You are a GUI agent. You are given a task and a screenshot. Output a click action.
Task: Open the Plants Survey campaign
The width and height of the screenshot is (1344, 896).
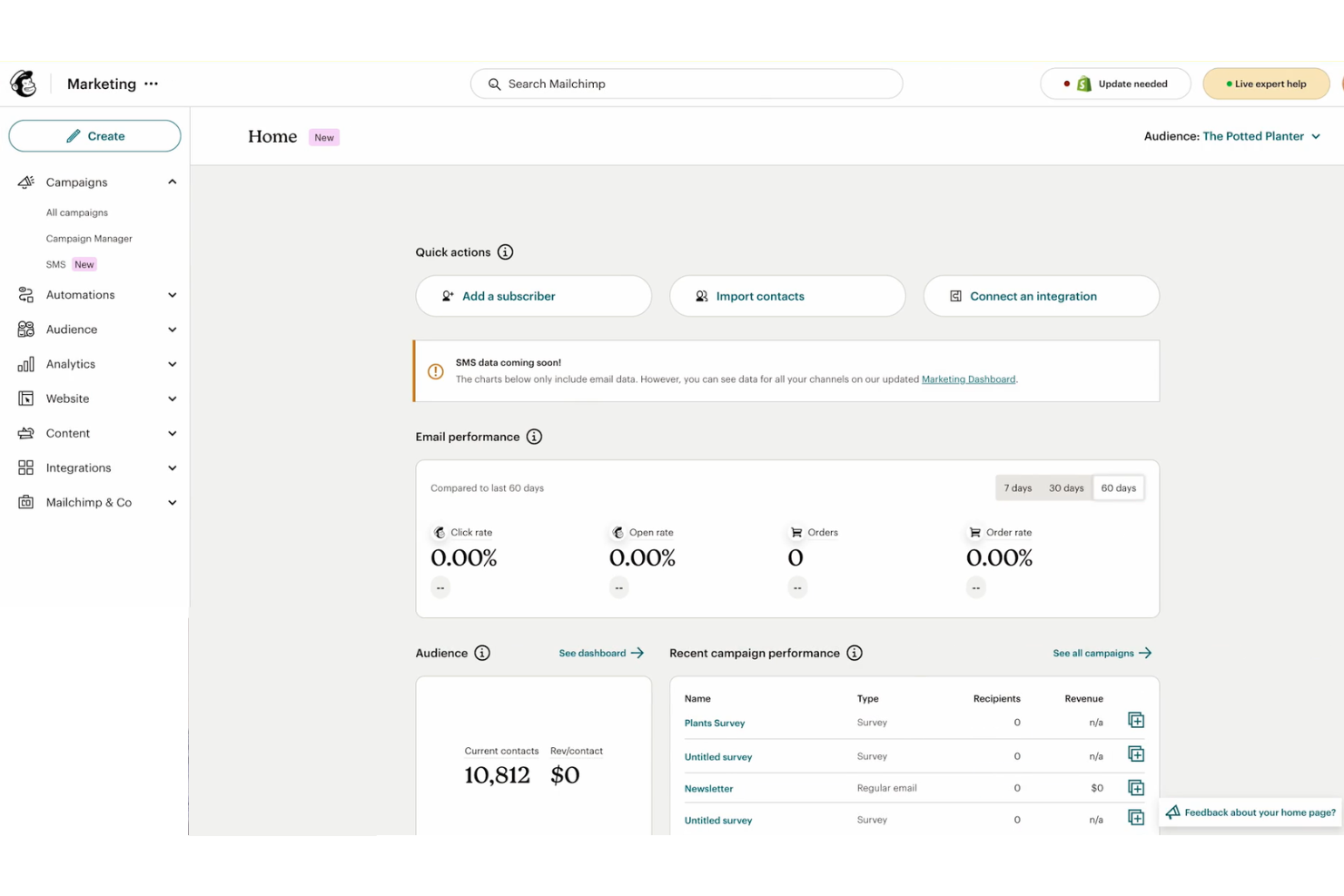715,723
